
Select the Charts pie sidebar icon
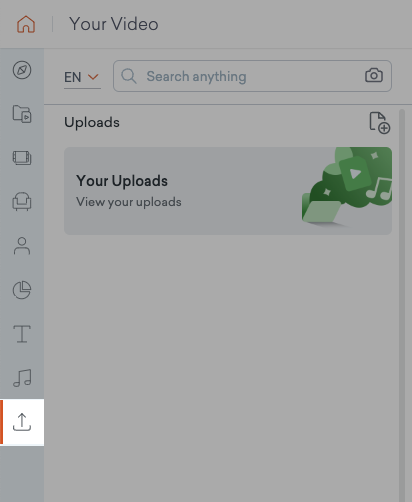point(22,290)
